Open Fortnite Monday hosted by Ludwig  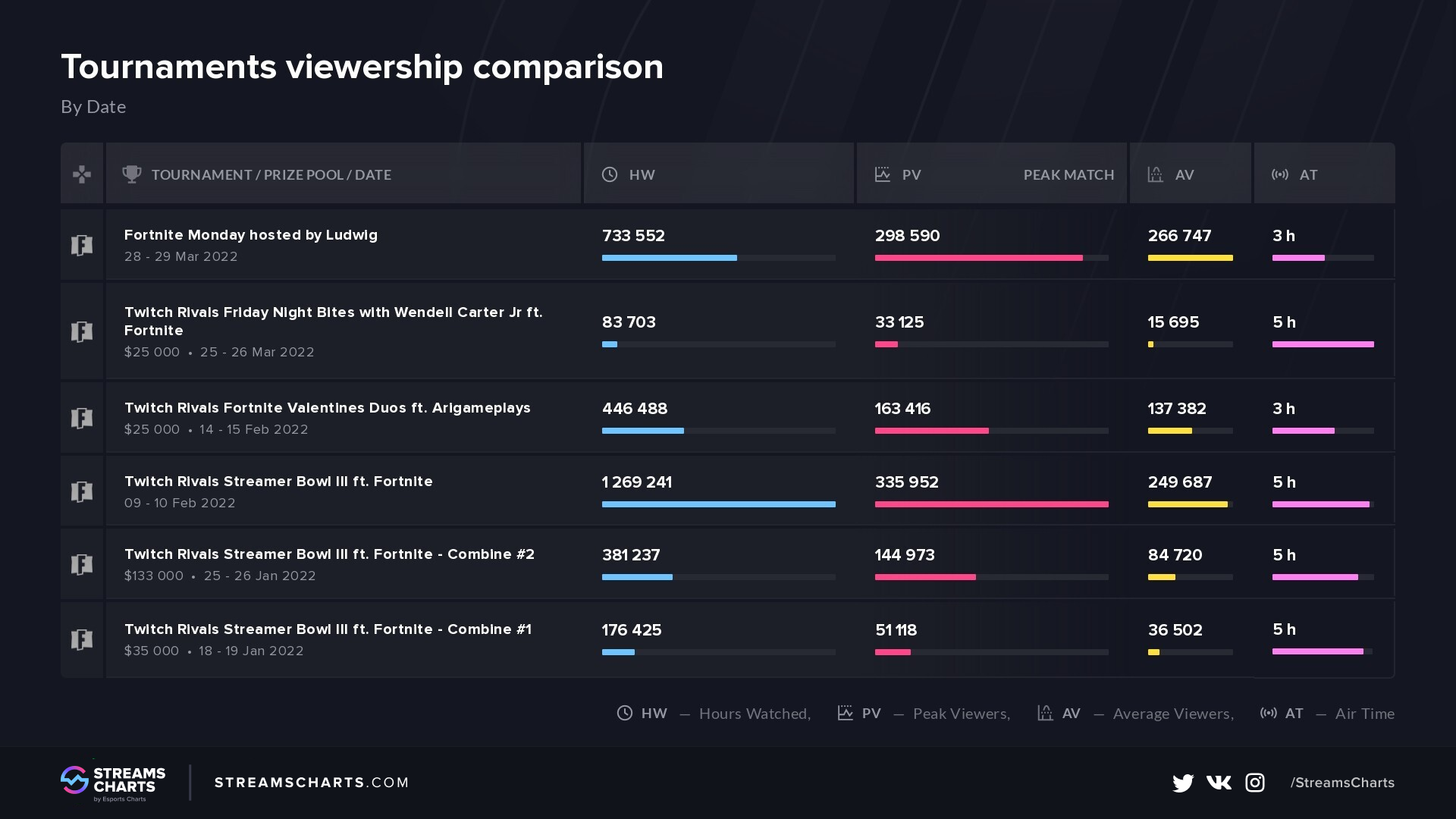pos(251,235)
